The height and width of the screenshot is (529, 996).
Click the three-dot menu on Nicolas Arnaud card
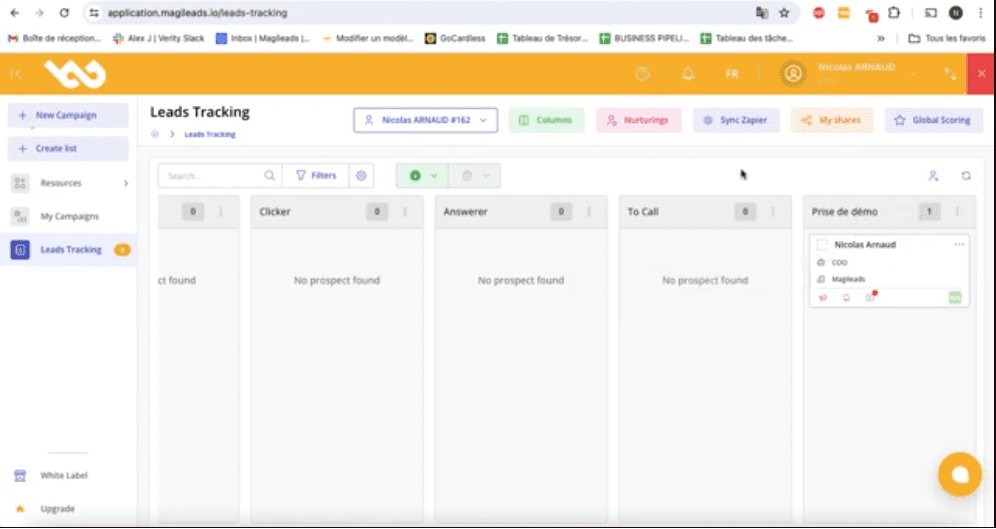pos(959,245)
